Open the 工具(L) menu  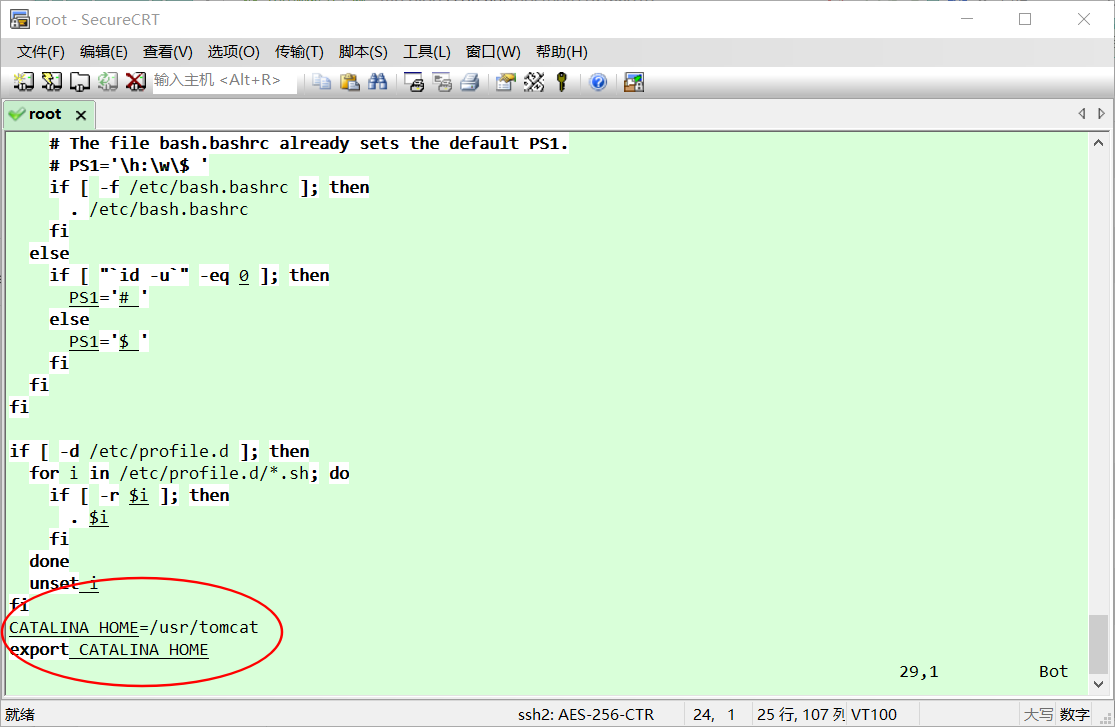pos(427,52)
